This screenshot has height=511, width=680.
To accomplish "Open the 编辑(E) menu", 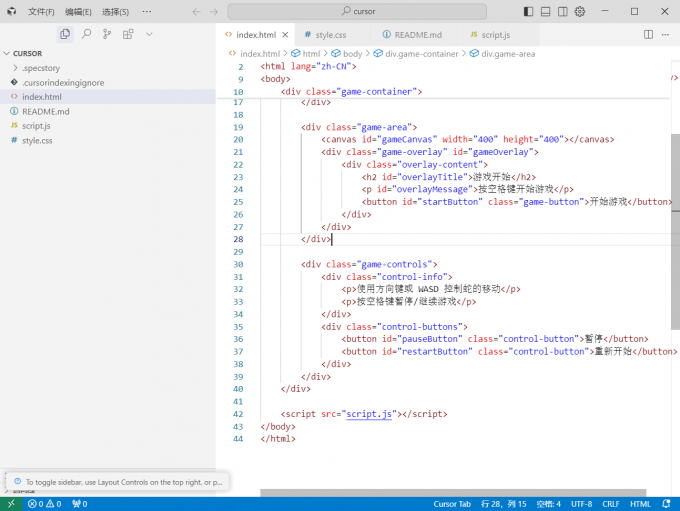I will point(78,12).
